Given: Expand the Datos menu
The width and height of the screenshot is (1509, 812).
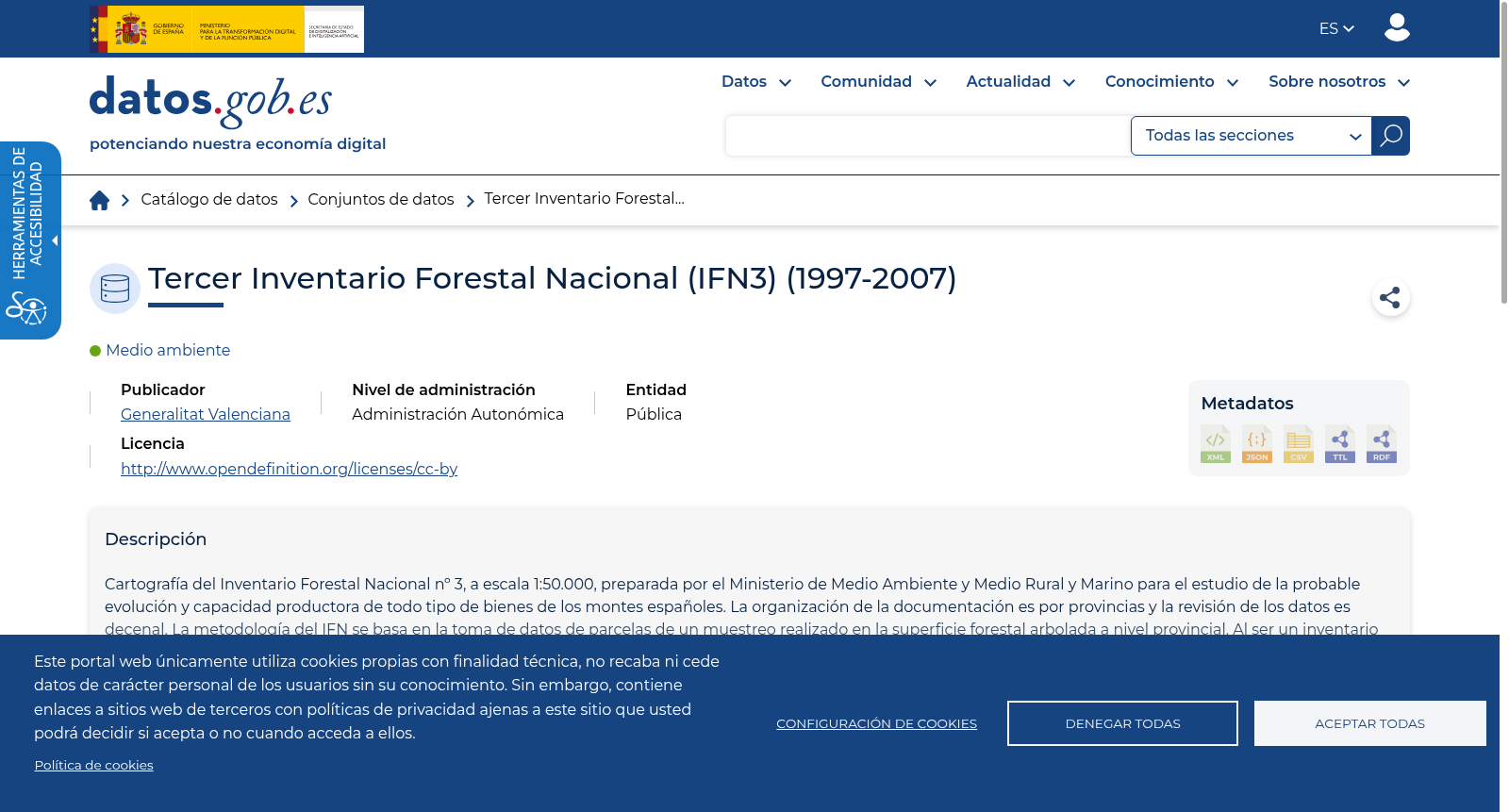Looking at the screenshot, I should [x=756, y=82].
